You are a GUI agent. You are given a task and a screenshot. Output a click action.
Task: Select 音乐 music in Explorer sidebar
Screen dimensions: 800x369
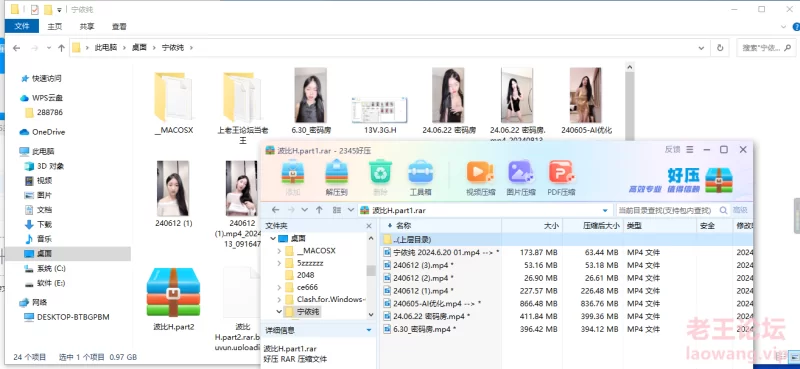click(x=38, y=238)
